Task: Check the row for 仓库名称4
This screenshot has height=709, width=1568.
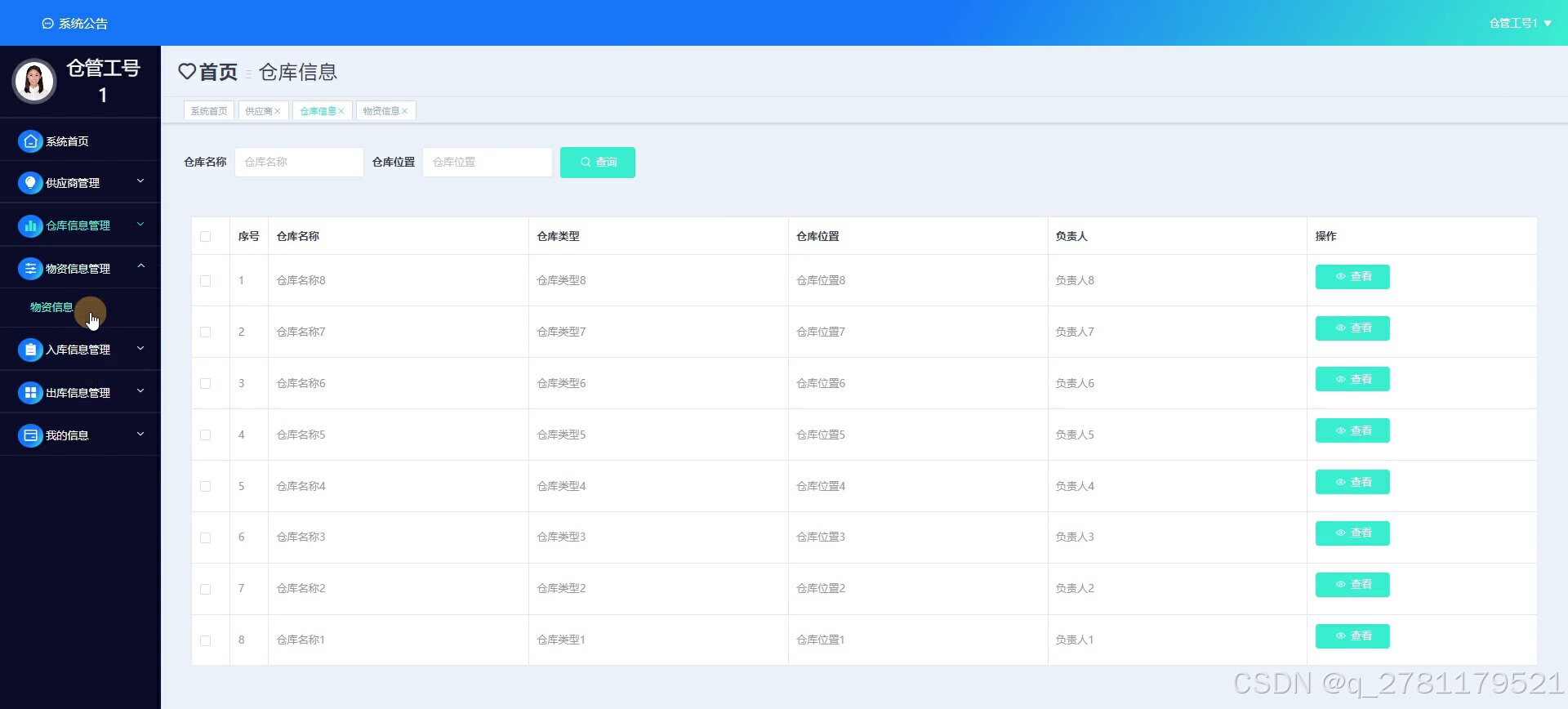Action: tap(206, 487)
